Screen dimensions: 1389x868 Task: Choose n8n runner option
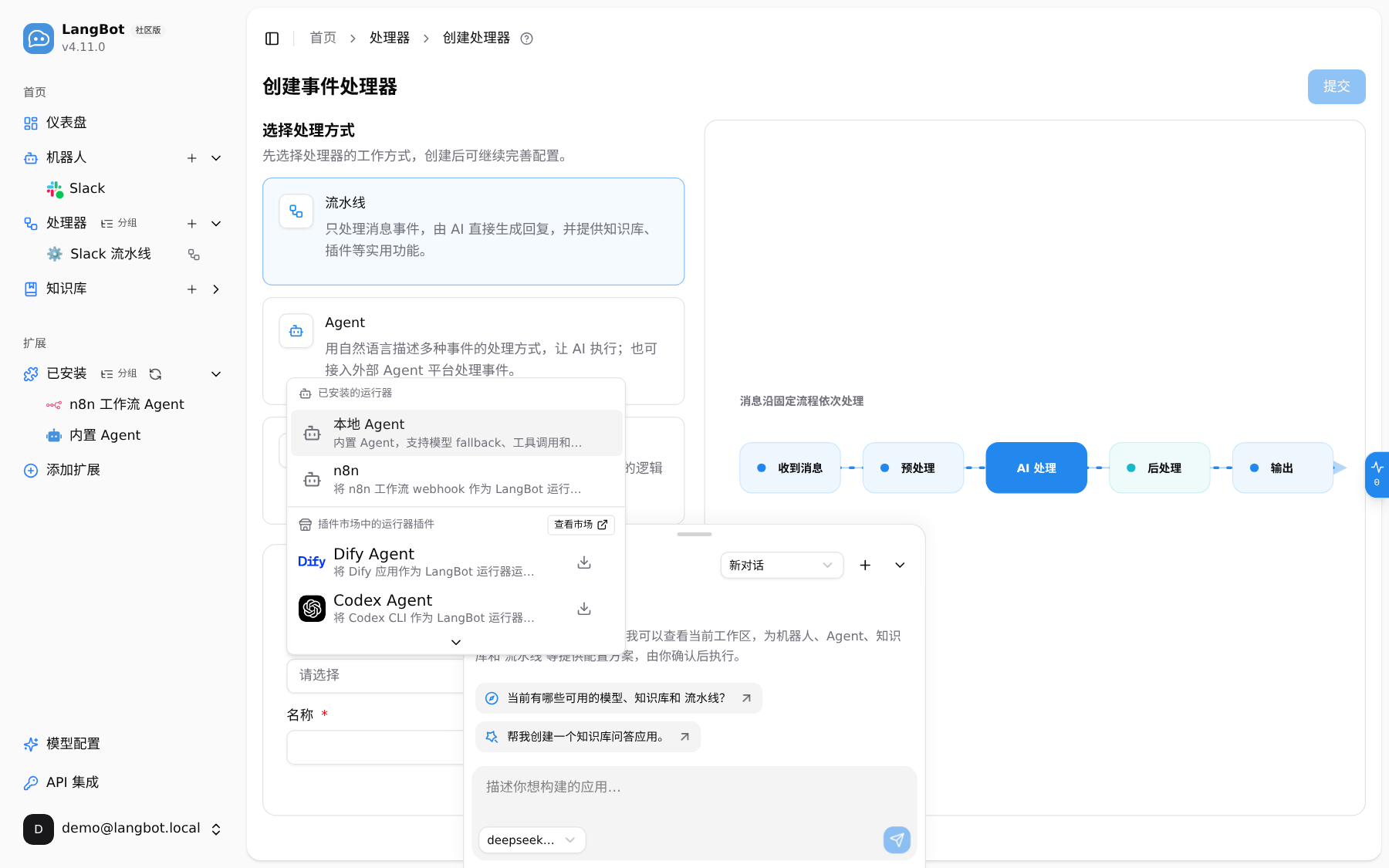click(x=456, y=479)
